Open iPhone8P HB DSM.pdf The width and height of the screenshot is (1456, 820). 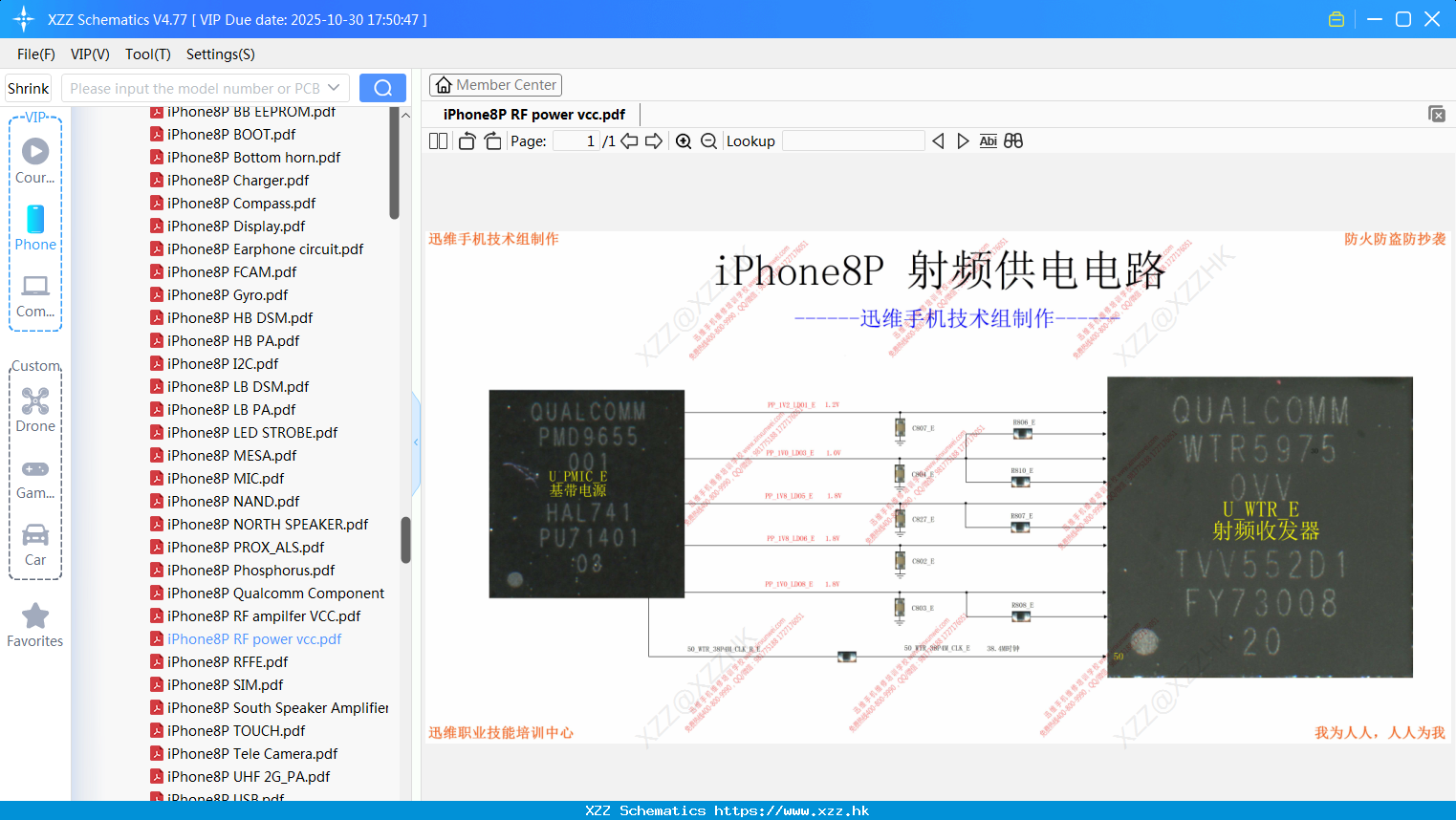(240, 318)
